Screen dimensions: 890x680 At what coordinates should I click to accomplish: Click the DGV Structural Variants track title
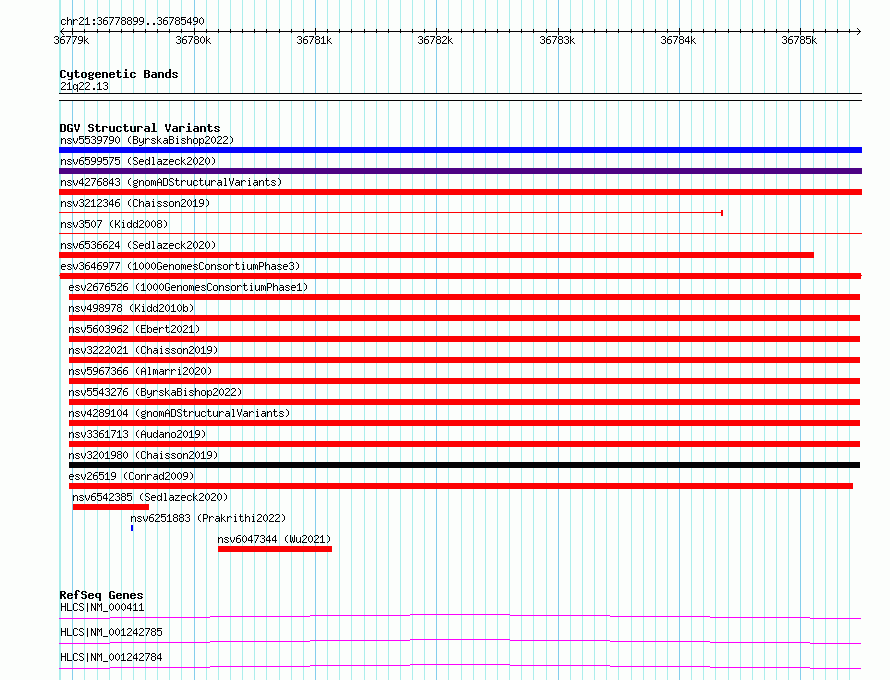tap(140, 128)
